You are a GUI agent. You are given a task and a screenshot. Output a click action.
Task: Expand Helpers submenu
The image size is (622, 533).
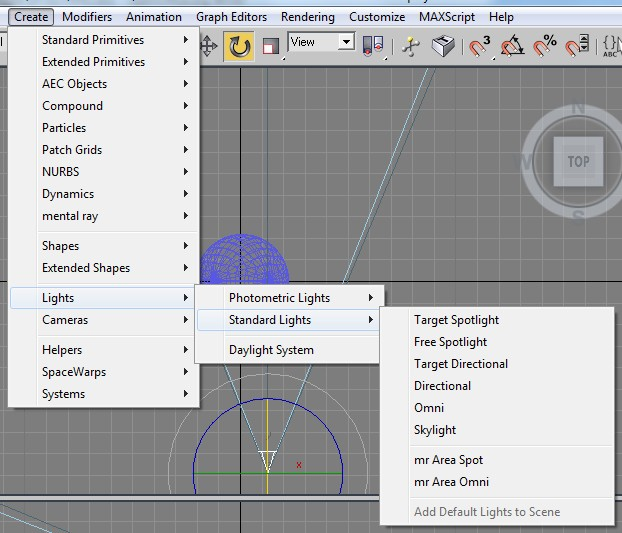click(104, 350)
